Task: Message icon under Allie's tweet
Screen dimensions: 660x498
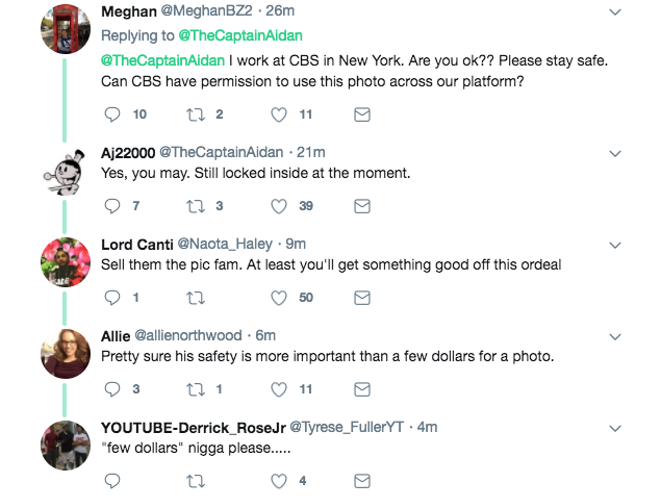Action: pos(363,389)
